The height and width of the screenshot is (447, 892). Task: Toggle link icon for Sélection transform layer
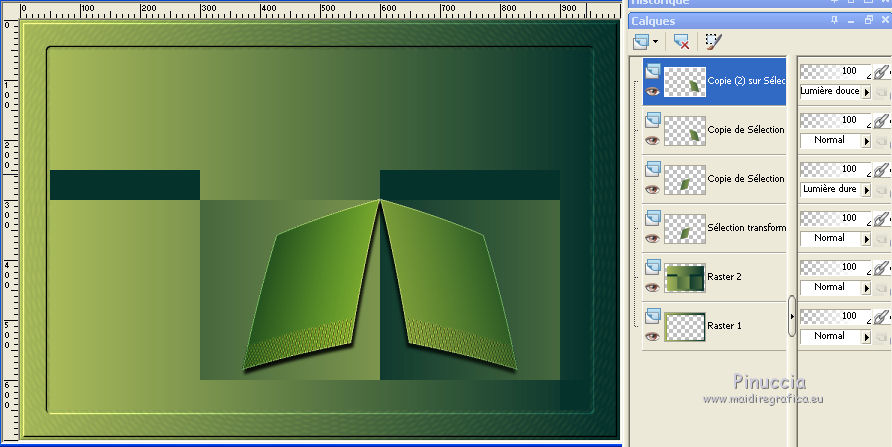[881, 218]
